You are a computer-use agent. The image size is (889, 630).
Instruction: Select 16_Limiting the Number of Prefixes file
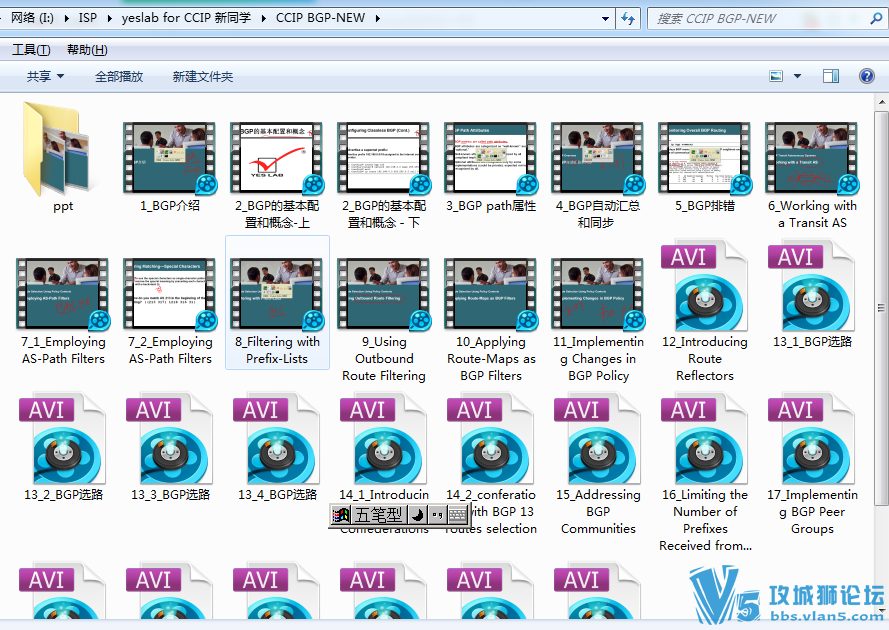point(705,473)
